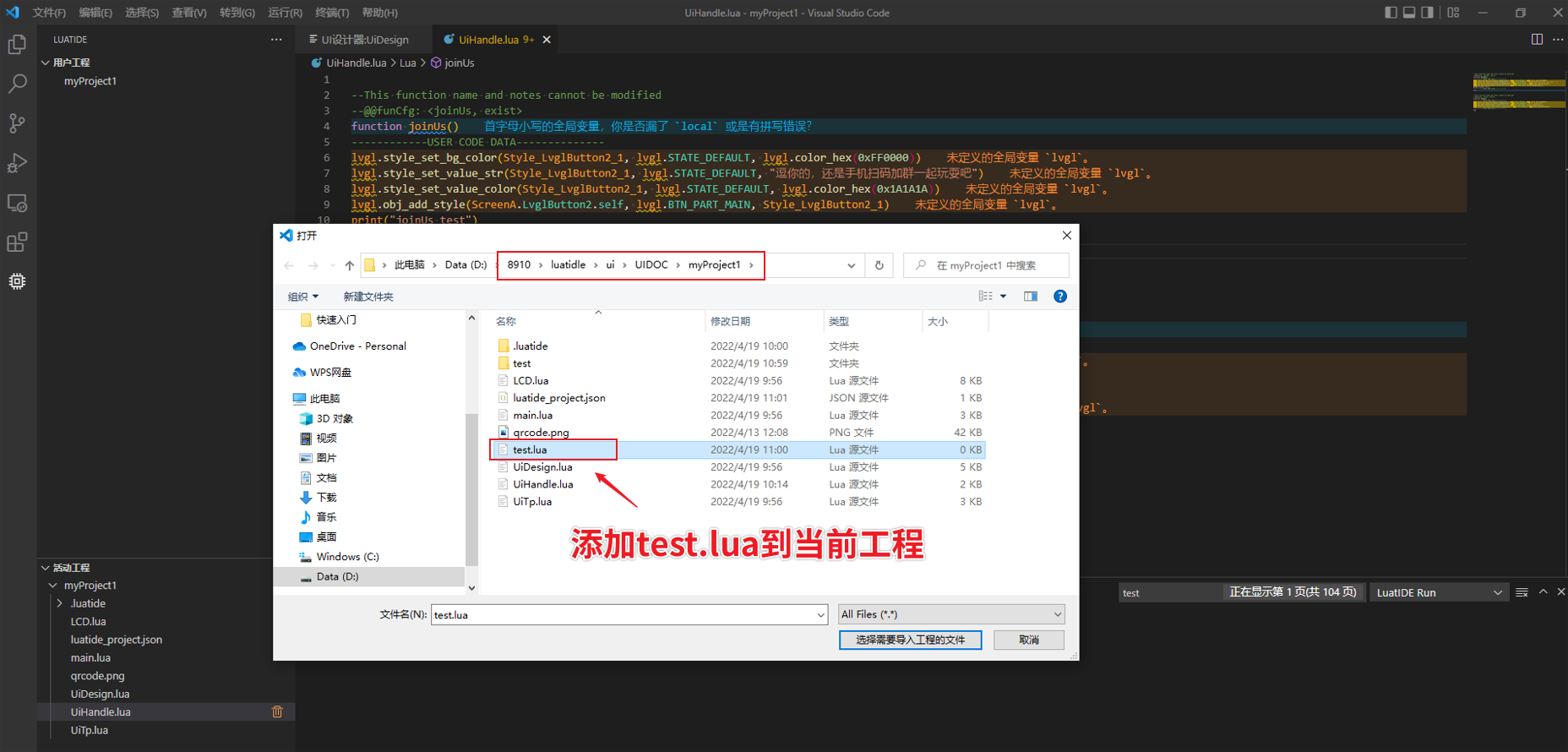Open the 编辑(E) menu
Viewport: 1568px width, 752px height.
pyautogui.click(x=95, y=13)
